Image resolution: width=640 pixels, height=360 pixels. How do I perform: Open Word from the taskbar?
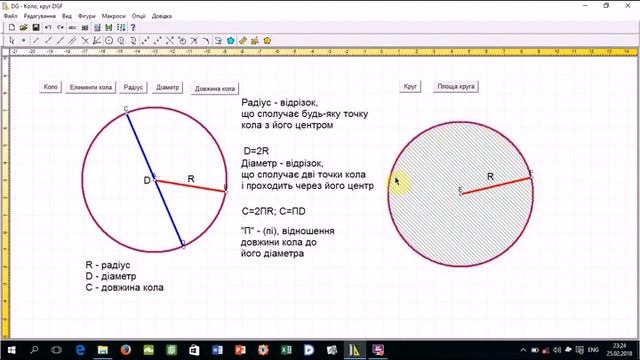click(x=217, y=350)
